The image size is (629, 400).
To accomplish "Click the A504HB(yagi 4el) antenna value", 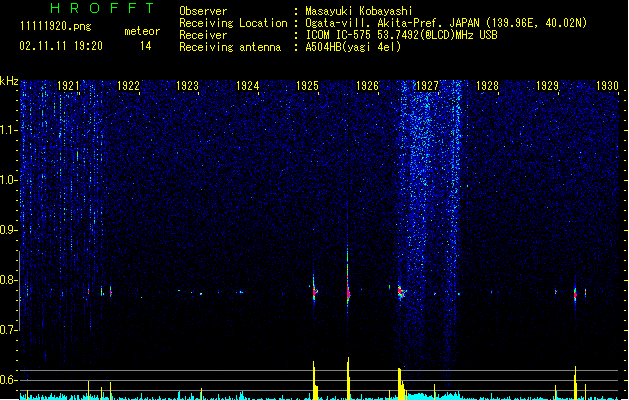I will tap(353, 47).
